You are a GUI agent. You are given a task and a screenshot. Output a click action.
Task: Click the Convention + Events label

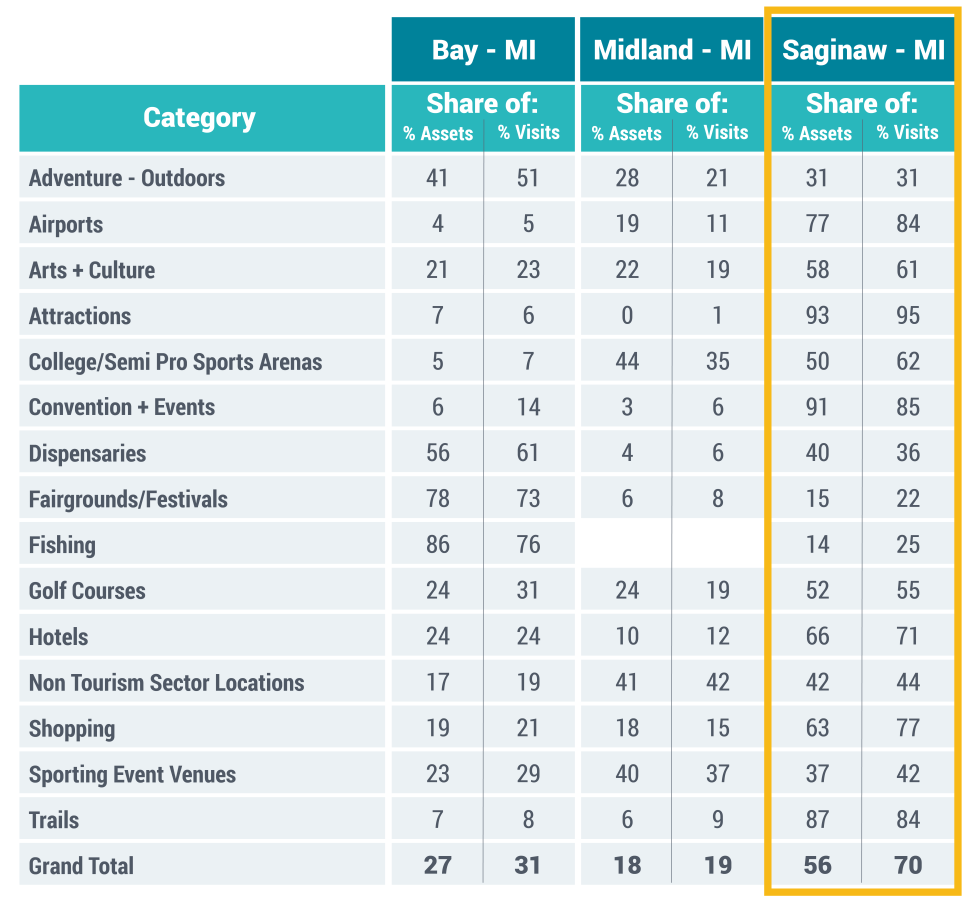point(122,407)
